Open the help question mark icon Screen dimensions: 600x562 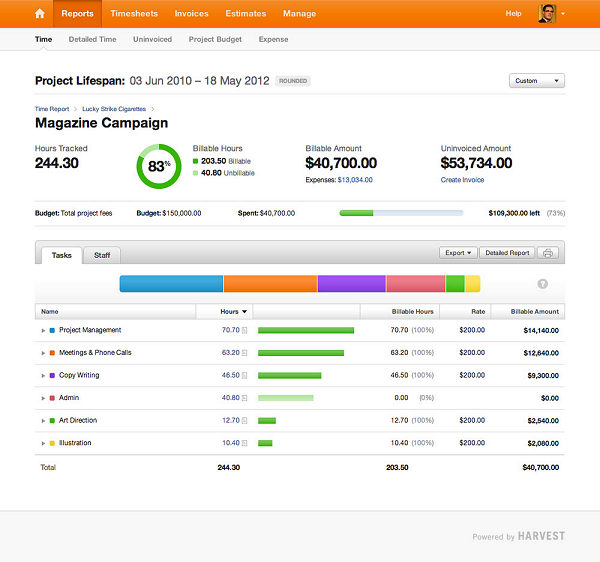[x=543, y=284]
